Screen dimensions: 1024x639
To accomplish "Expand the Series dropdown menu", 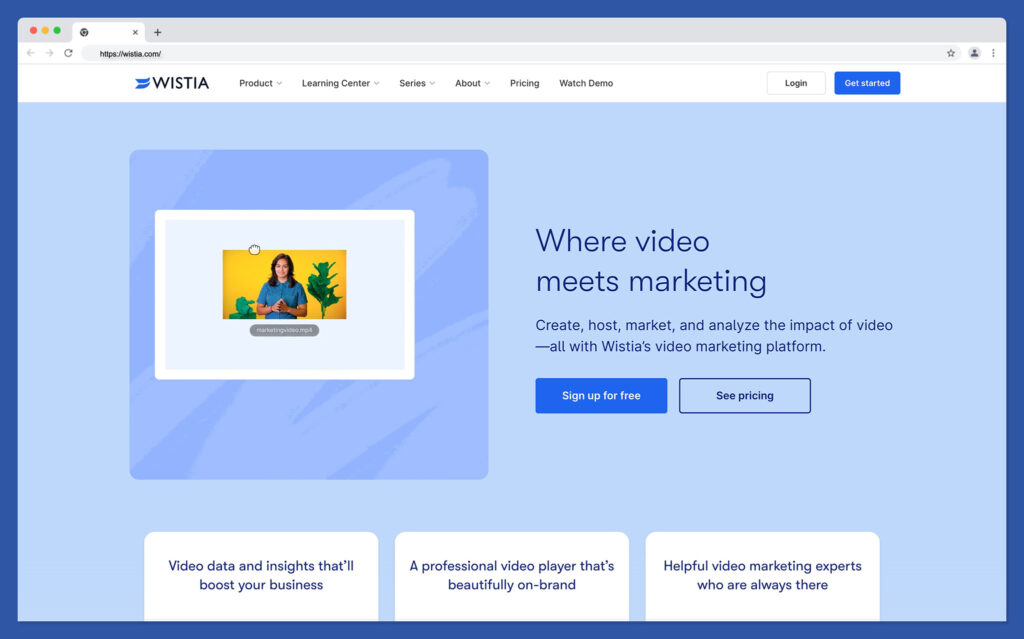I will [x=417, y=83].
